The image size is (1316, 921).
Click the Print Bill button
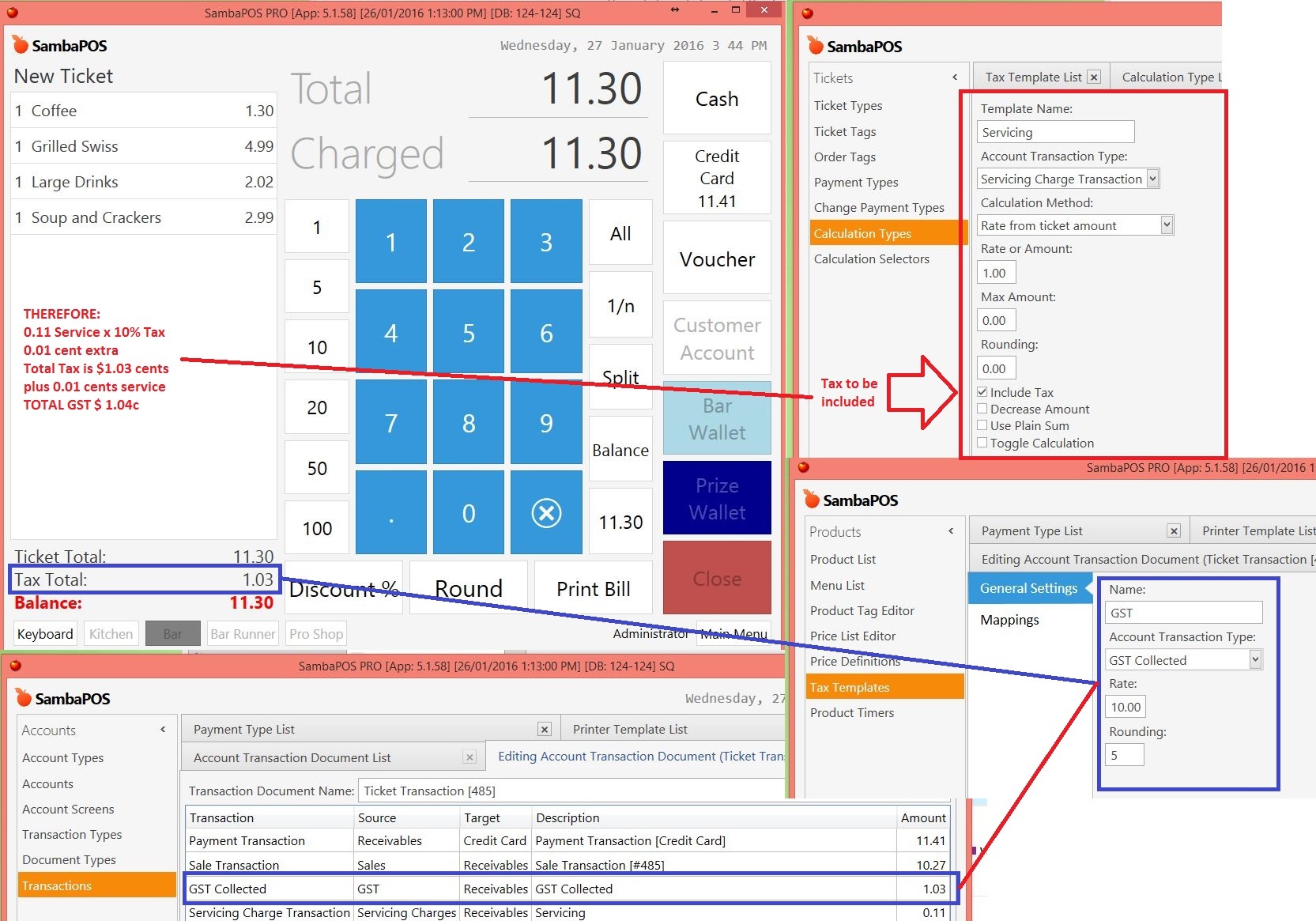593,589
